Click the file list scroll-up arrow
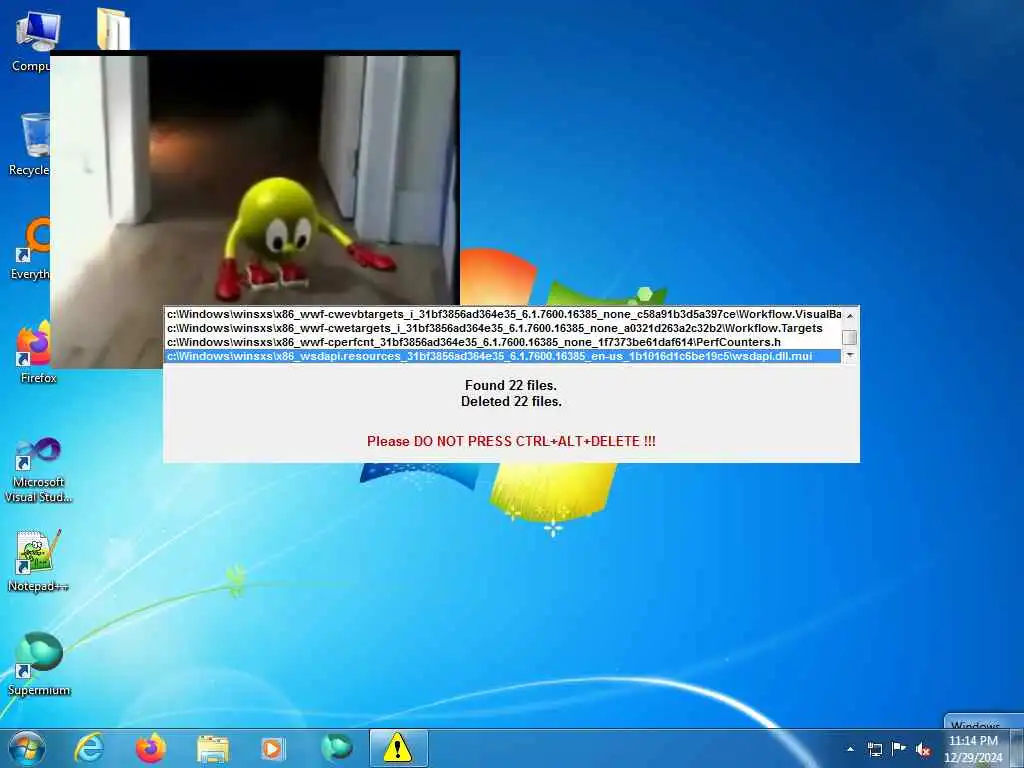This screenshot has width=1024, height=768. (x=850, y=315)
